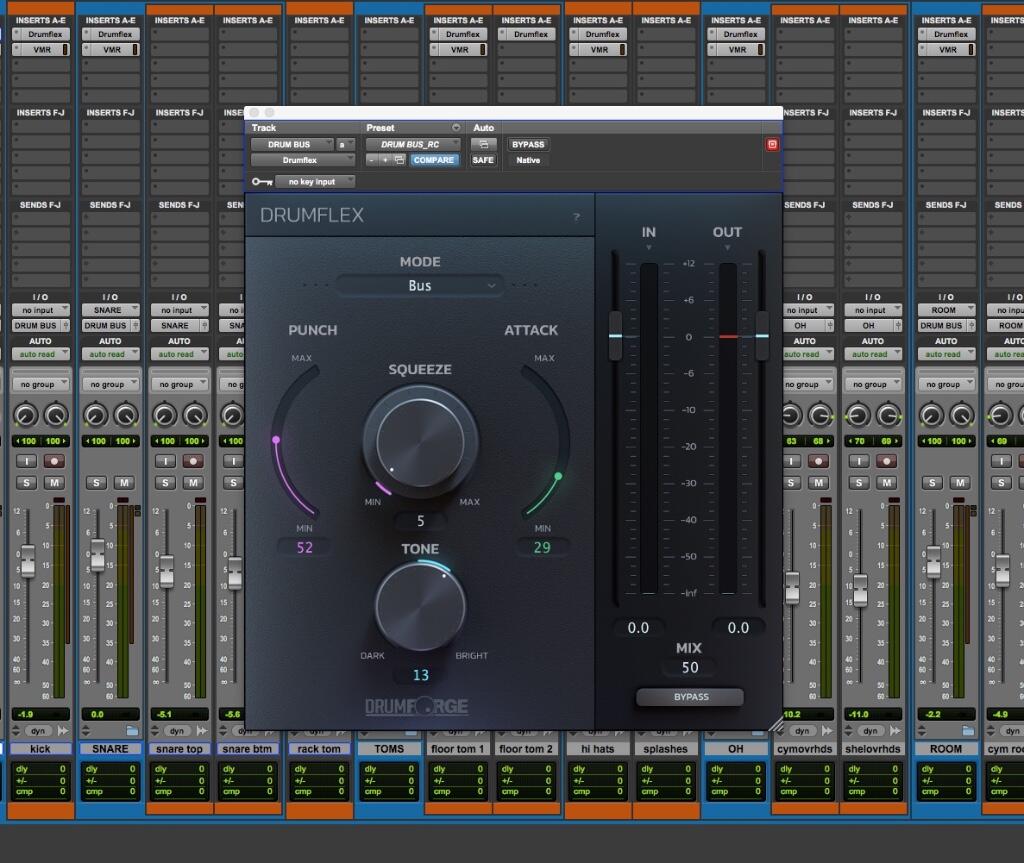Screen dimensions: 1024x863
Task: Click the shelovrhds left pan knob
Action: tap(857, 415)
